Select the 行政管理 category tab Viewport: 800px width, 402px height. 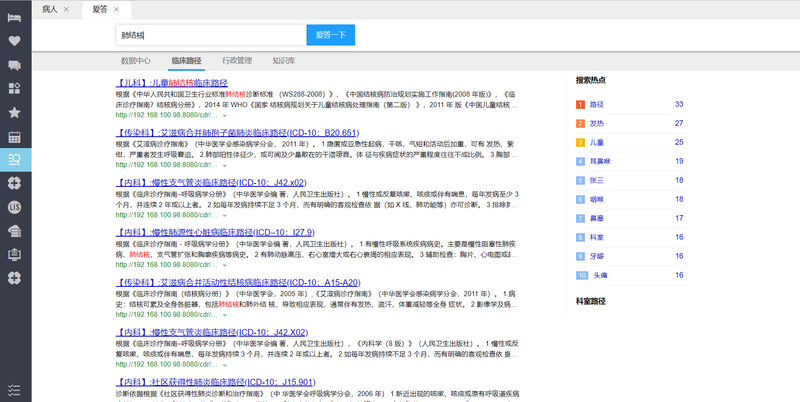(x=237, y=60)
